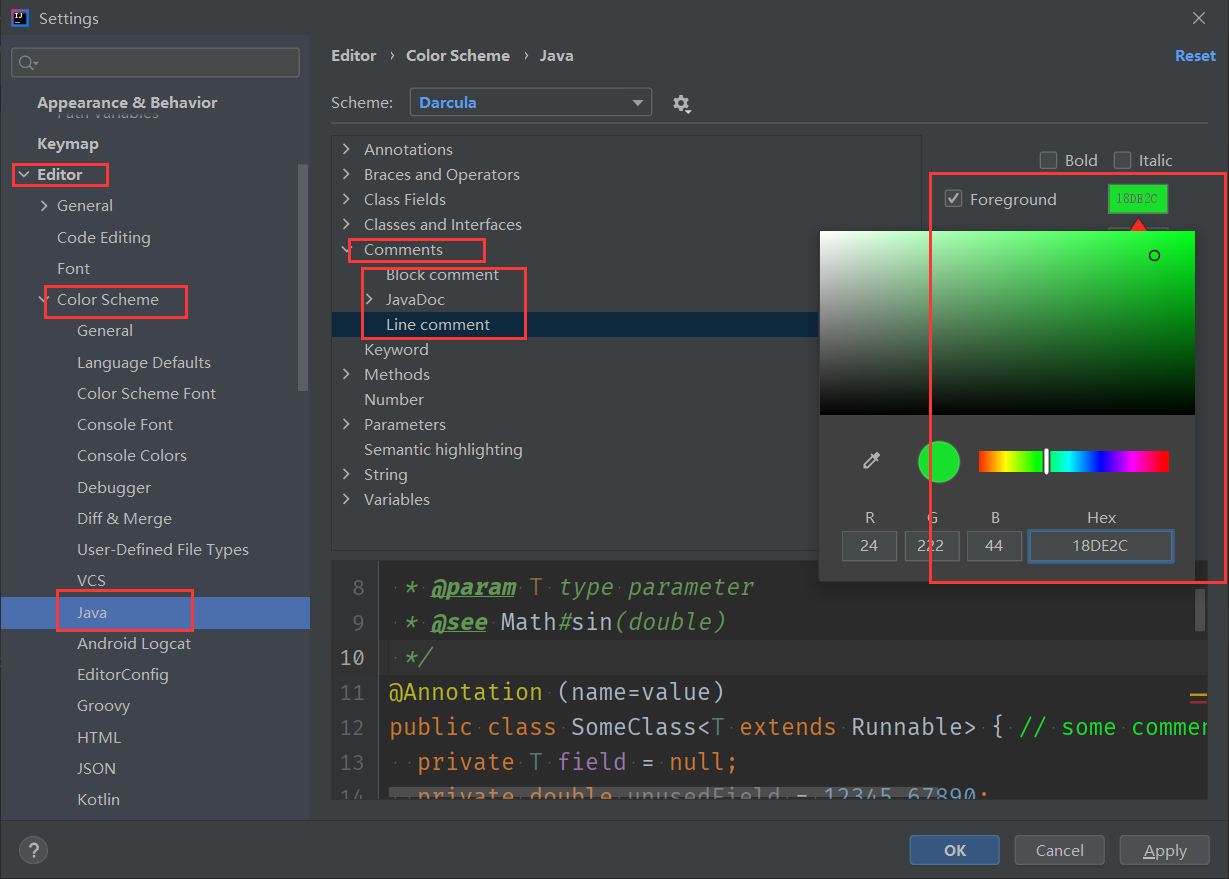Click the round green color preview
Viewport: 1229px width, 879px height.
tap(939, 461)
